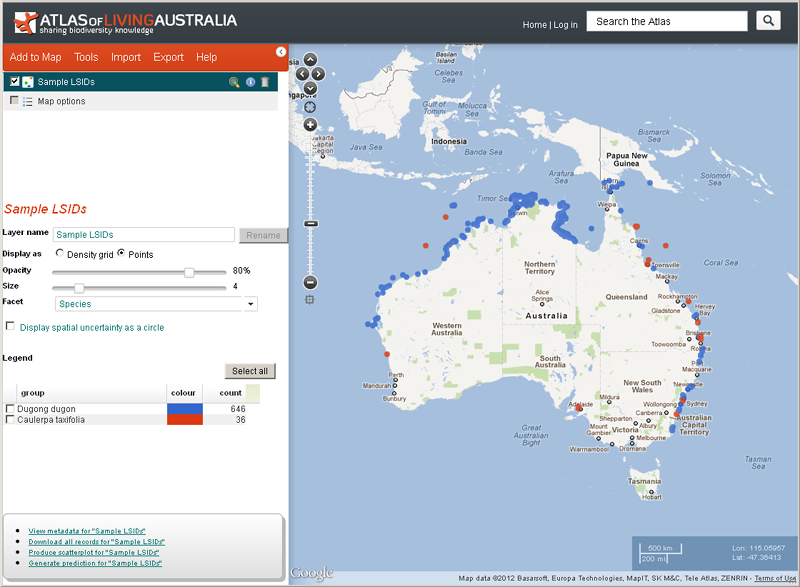Pan the map up

(x=310, y=60)
